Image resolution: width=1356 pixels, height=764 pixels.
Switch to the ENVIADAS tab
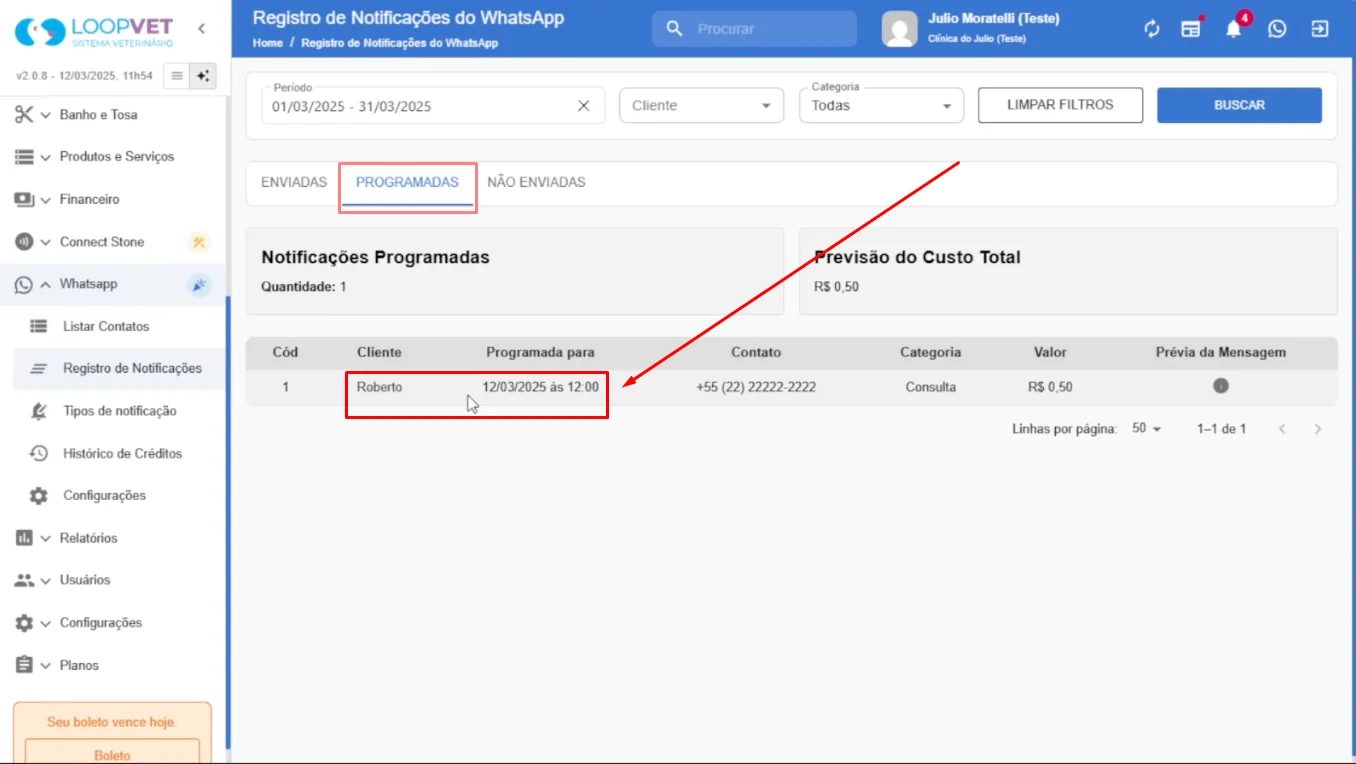point(294,183)
